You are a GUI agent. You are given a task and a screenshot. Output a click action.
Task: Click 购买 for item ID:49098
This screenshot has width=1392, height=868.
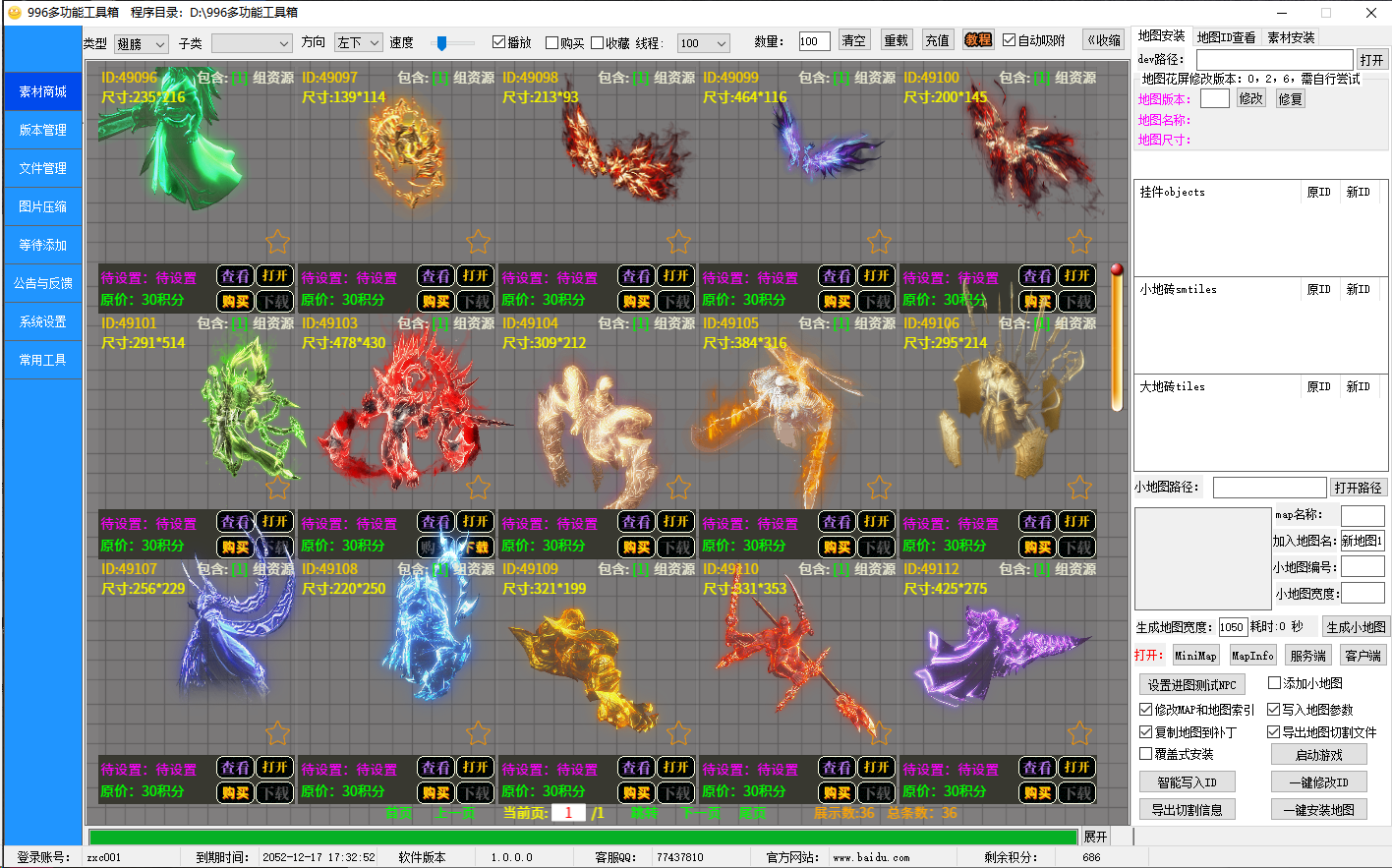point(637,301)
